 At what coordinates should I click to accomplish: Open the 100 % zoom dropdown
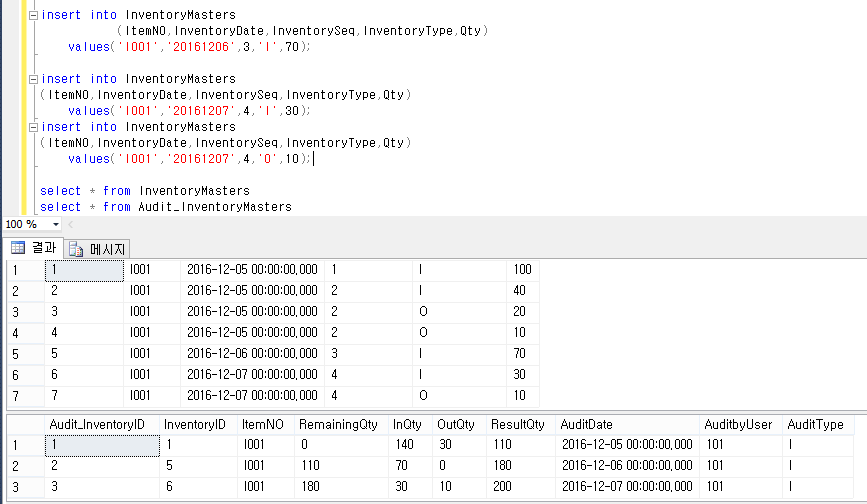coord(55,224)
